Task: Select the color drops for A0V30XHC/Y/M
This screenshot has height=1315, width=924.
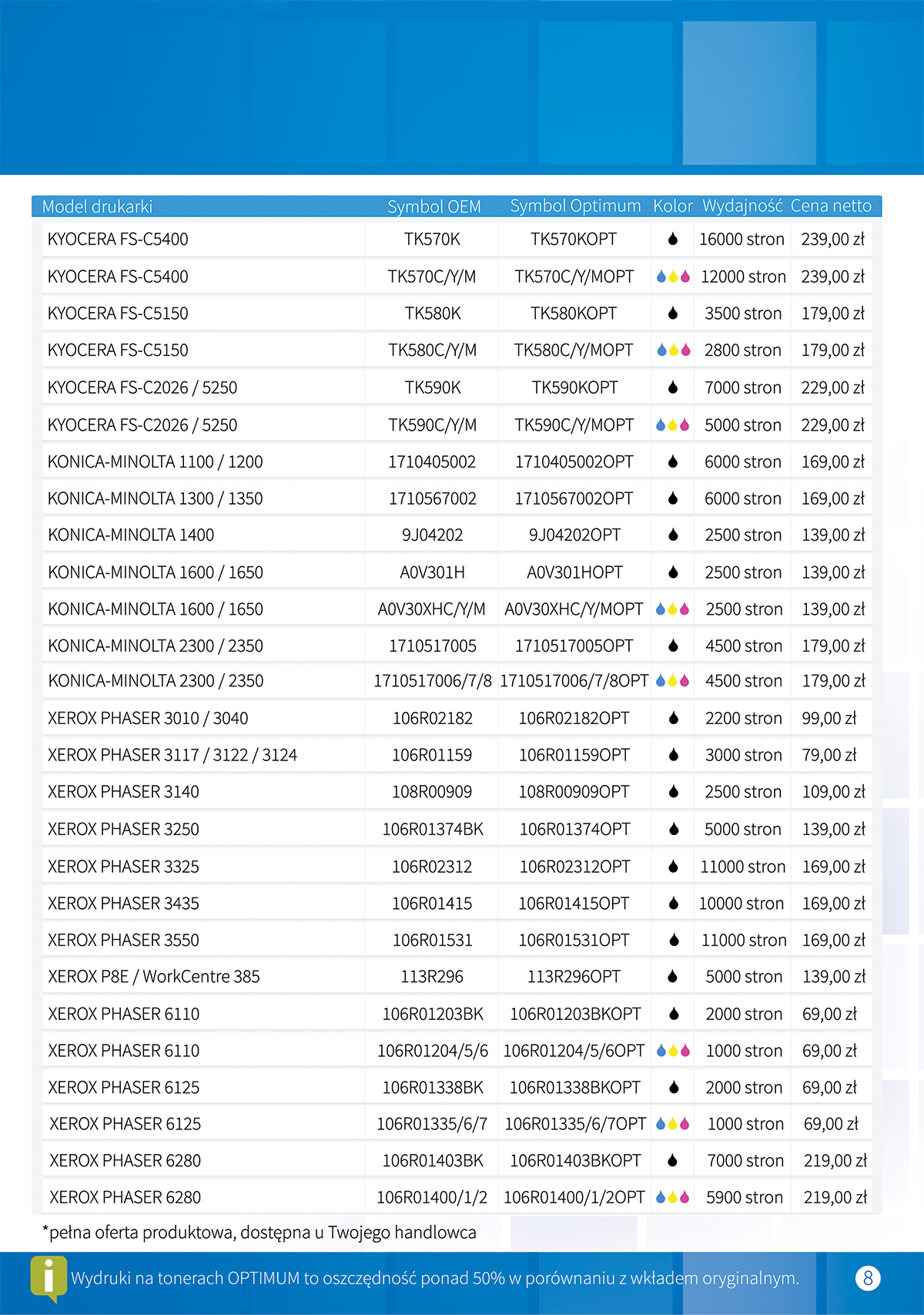Action: pos(673,609)
